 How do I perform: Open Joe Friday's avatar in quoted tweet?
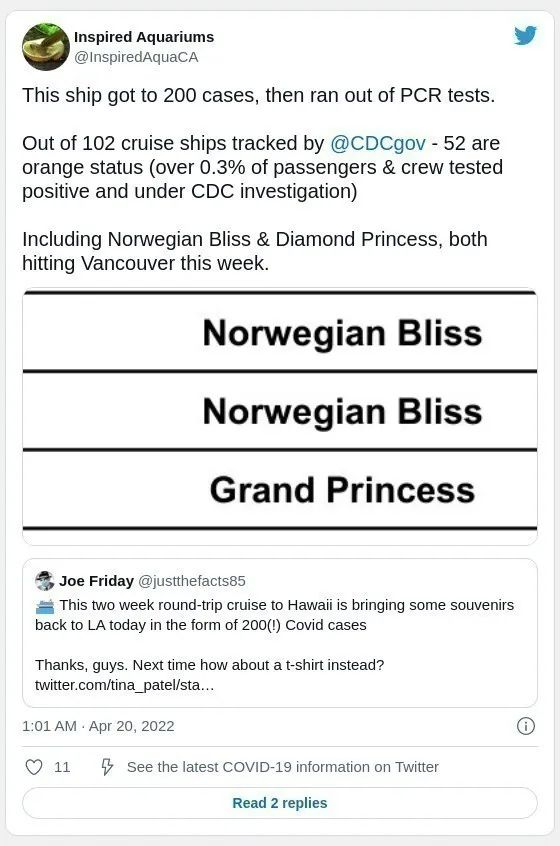(45, 581)
